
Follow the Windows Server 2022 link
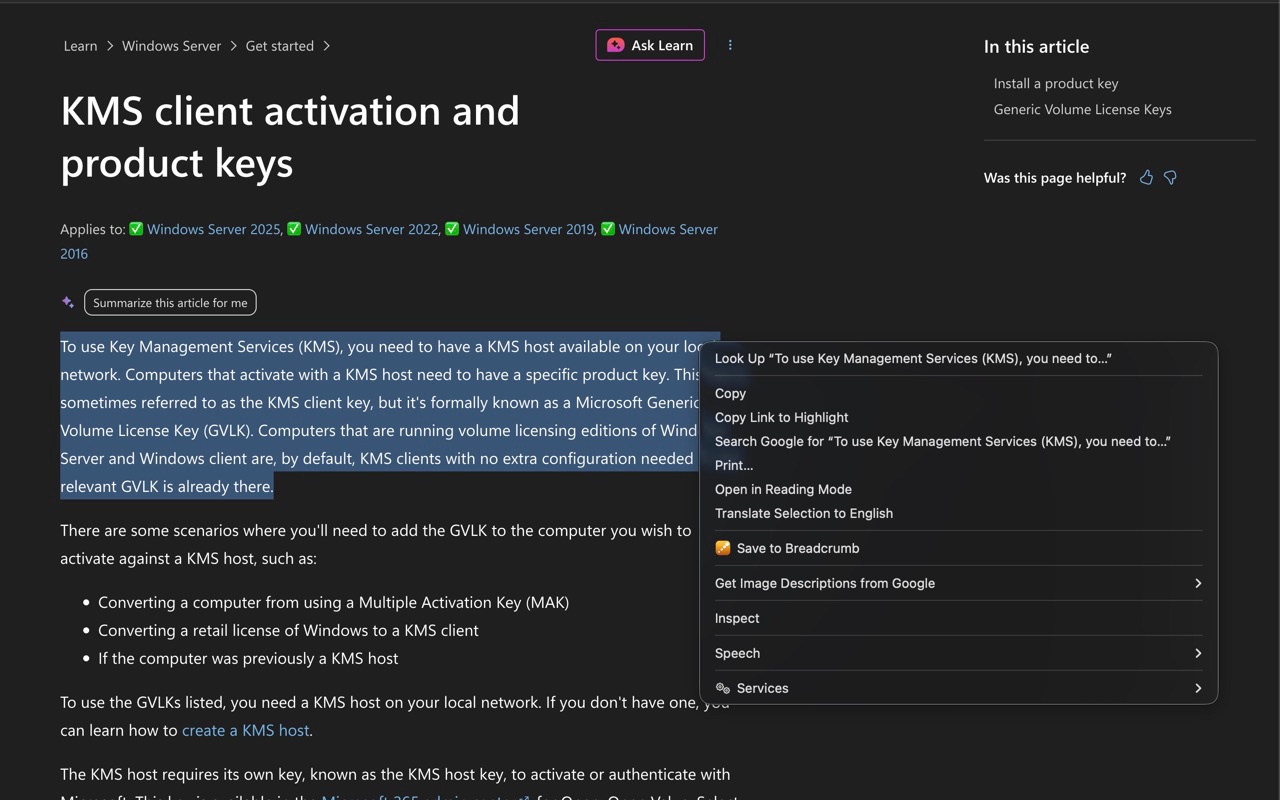point(371,229)
